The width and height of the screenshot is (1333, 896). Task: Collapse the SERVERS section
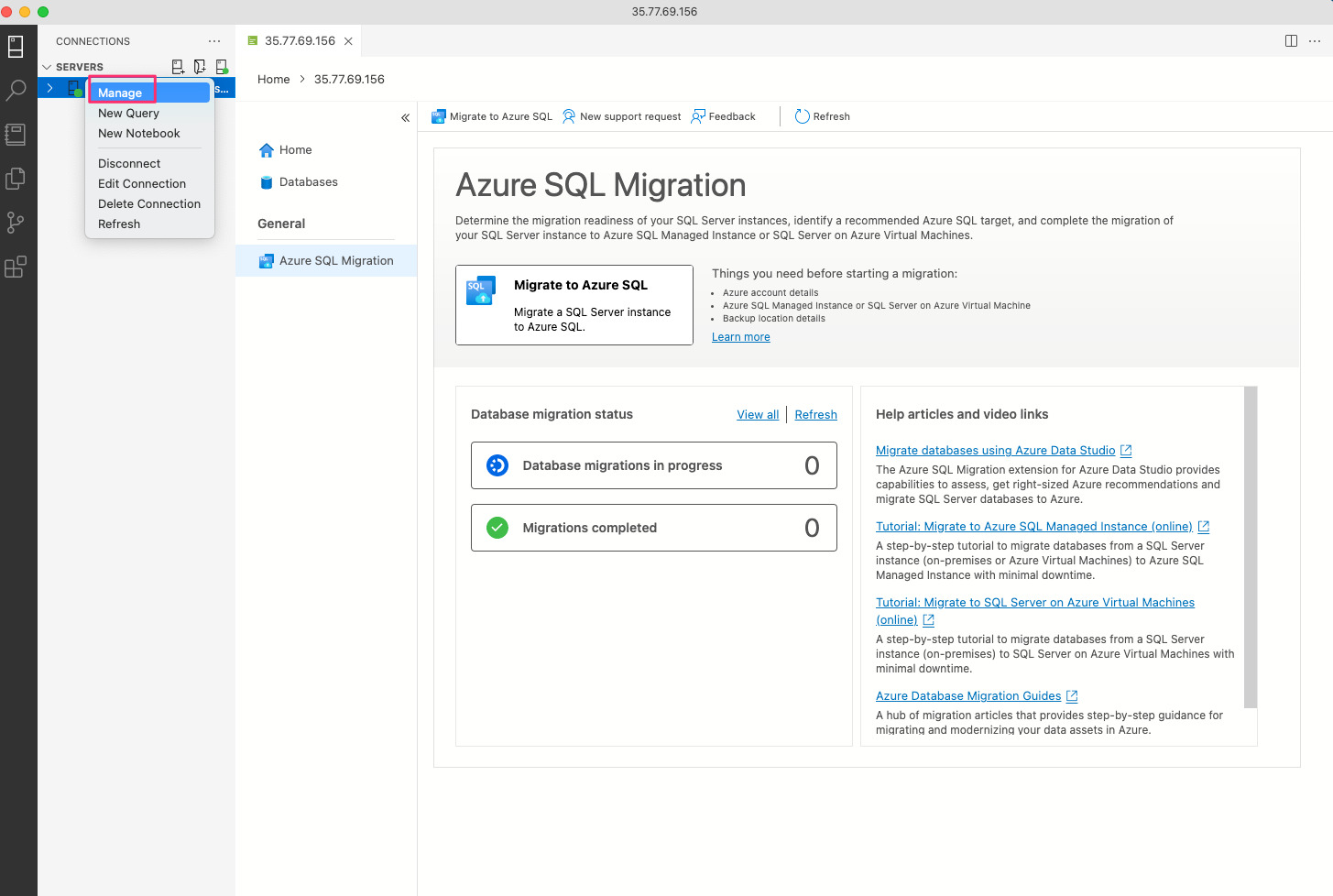[x=46, y=66]
